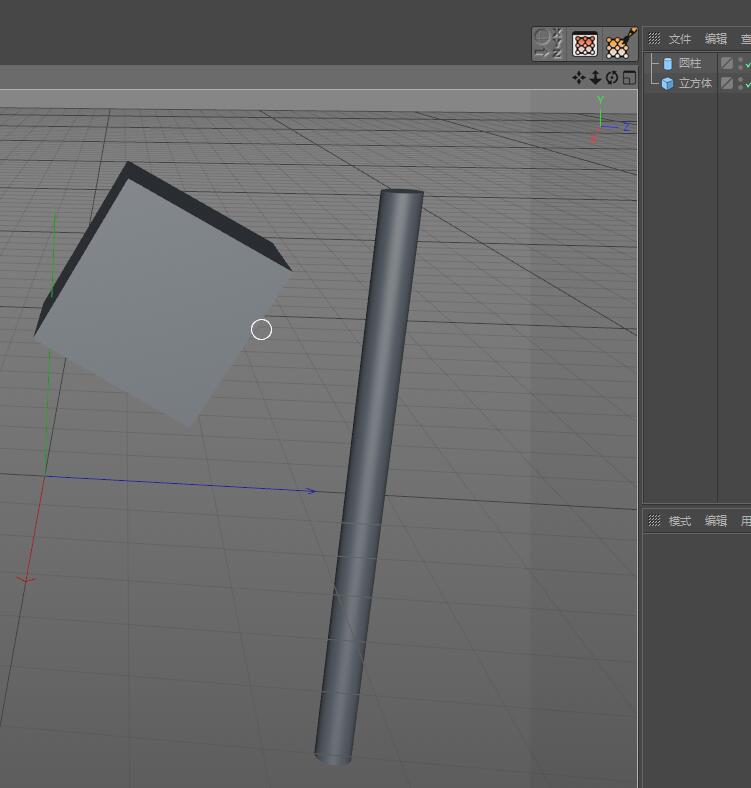Image resolution: width=751 pixels, height=788 pixels.
Task: Toggle the layer square for 立方体
Action: coord(727,83)
